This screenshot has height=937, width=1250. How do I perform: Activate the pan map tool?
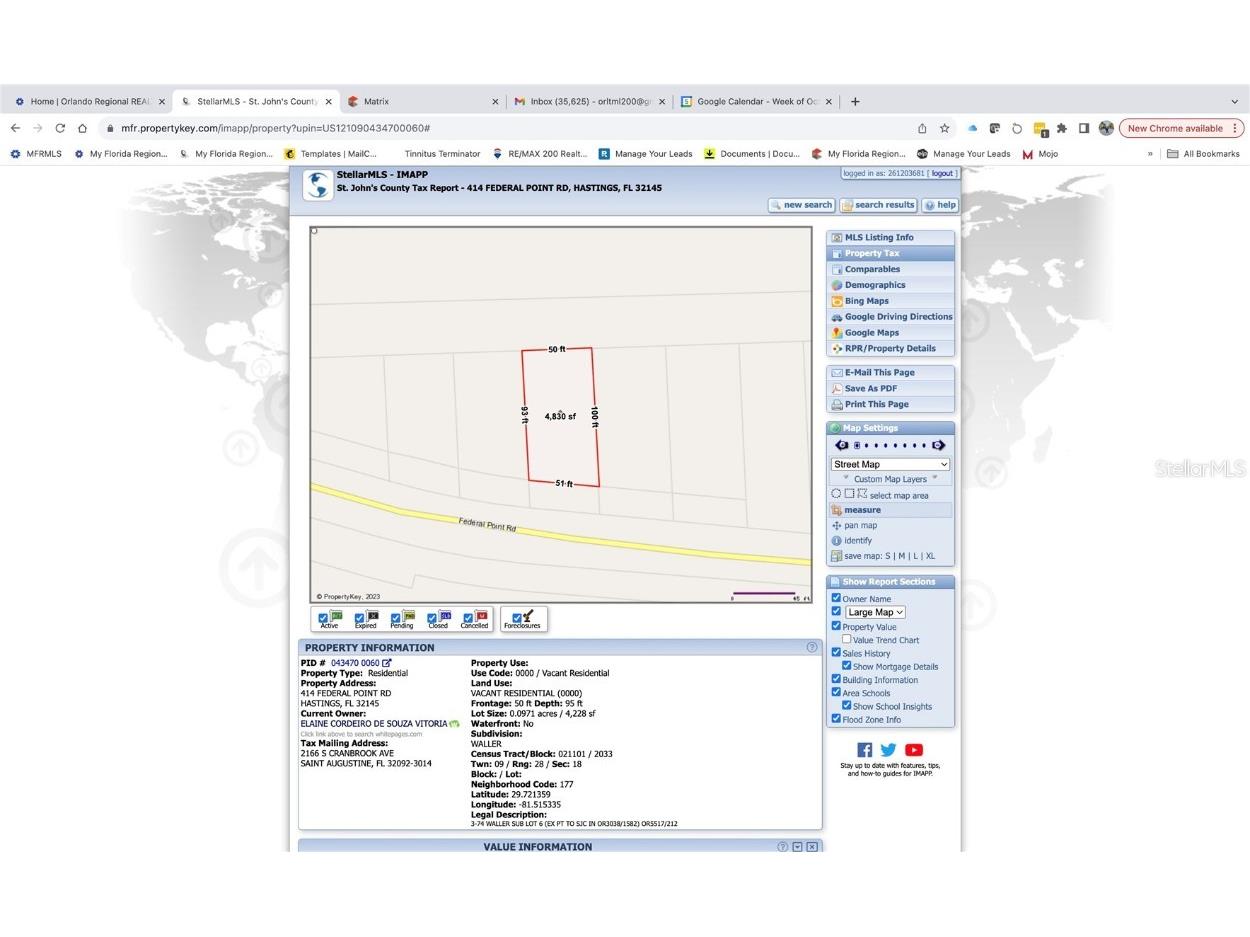tap(860, 525)
